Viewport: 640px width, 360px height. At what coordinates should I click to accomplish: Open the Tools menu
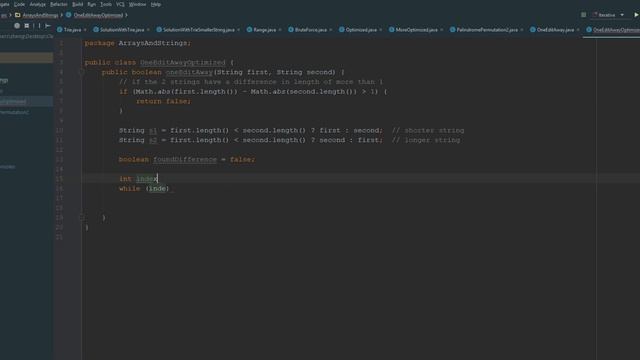coord(106,4)
